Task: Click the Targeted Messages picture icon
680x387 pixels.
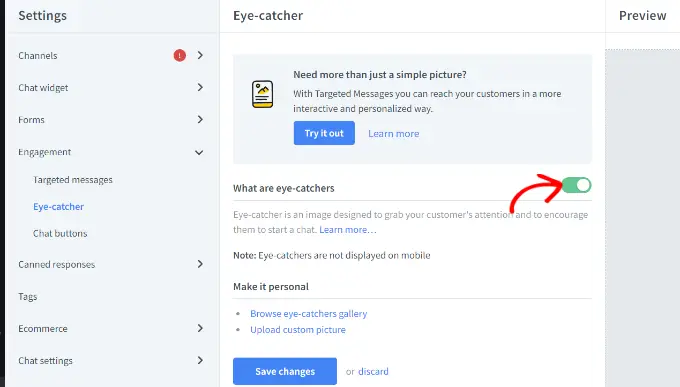Action: tap(262, 94)
